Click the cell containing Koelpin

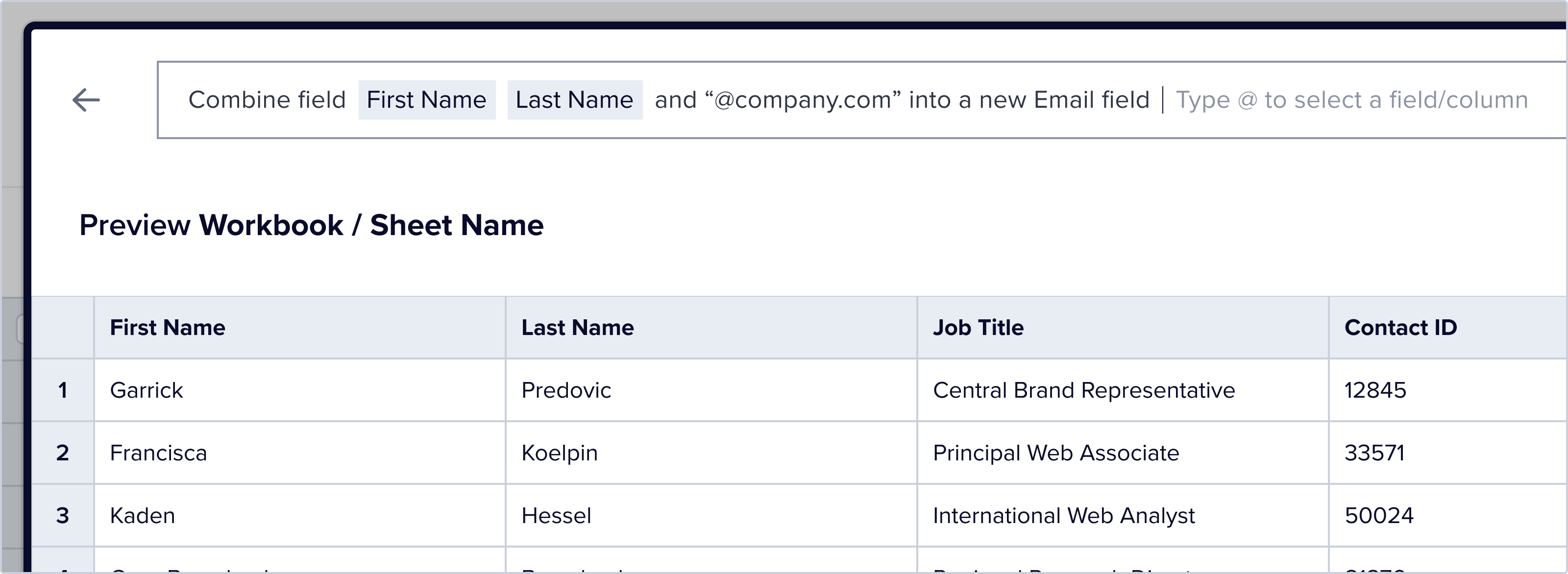click(x=560, y=453)
